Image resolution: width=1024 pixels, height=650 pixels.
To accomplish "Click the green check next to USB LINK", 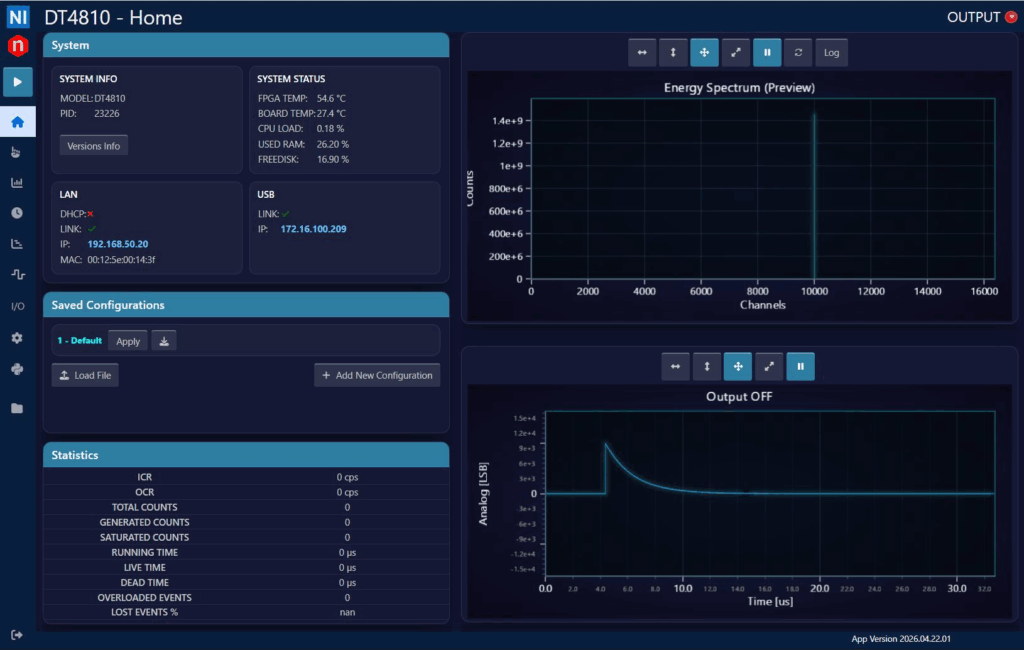I will coord(285,214).
